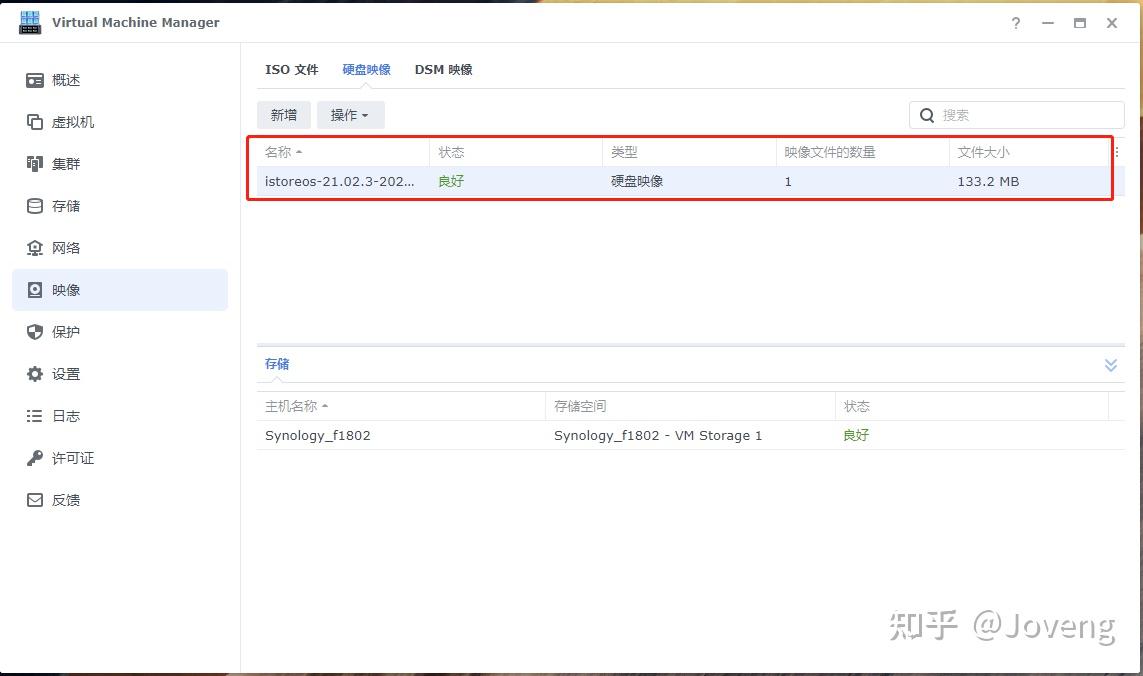Viewport: 1143px width, 676px height.
Task: Collapse the 存储 section with double chevron
Action: (x=1110, y=365)
